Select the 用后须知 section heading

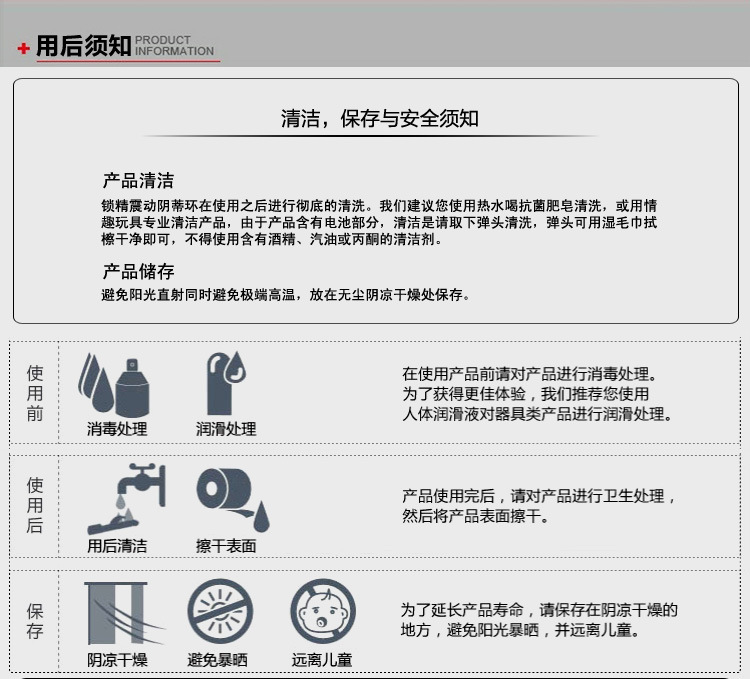[x=83, y=46]
